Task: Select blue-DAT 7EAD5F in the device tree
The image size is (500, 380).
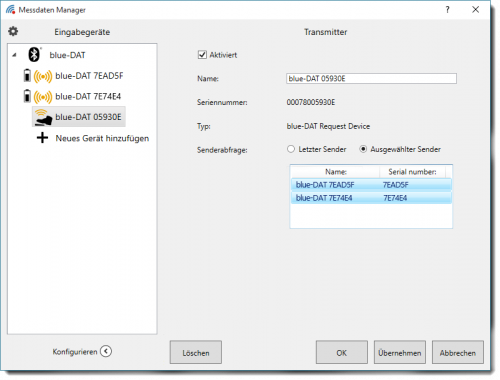Action: pyautogui.click(x=89, y=76)
